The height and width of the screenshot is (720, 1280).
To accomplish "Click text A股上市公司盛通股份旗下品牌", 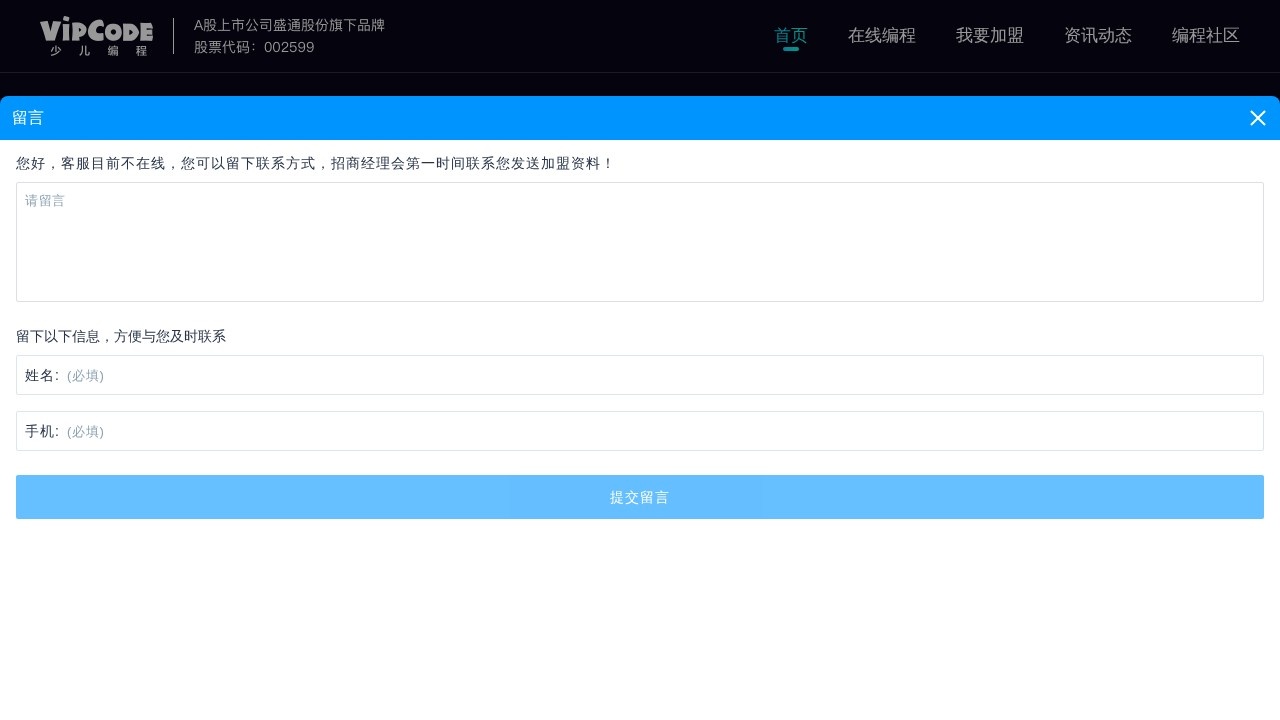I will (289, 25).
